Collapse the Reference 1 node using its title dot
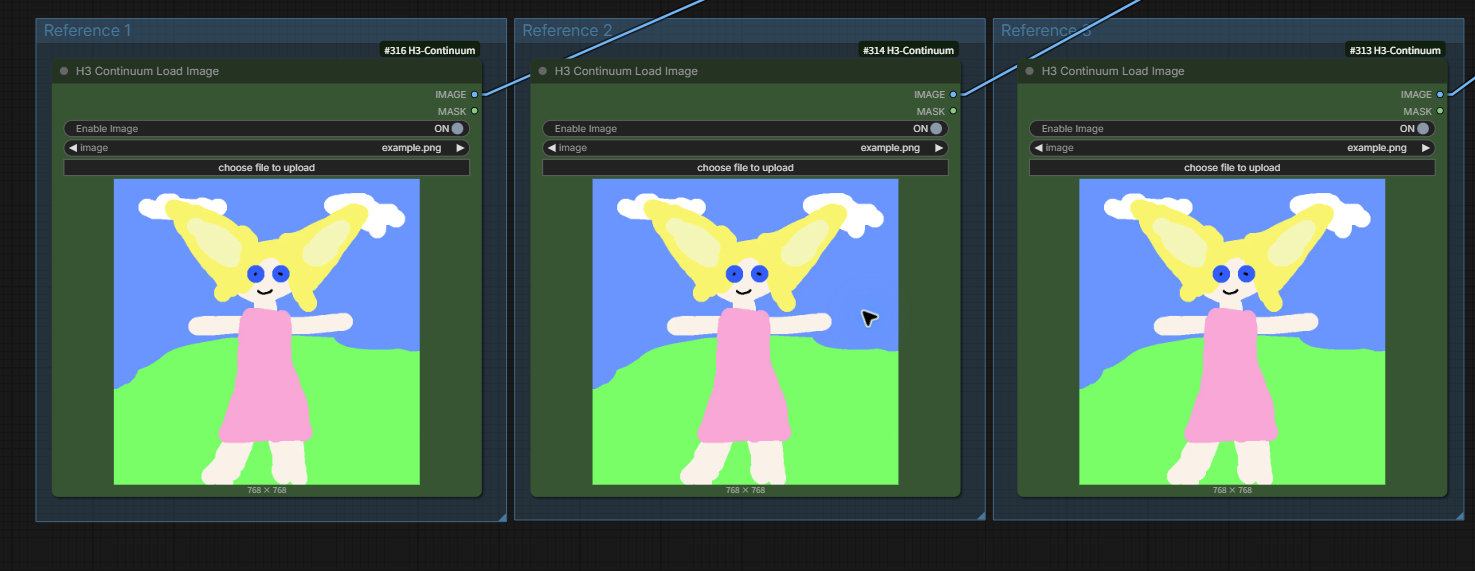This screenshot has height=571, width=1475. 64,71
